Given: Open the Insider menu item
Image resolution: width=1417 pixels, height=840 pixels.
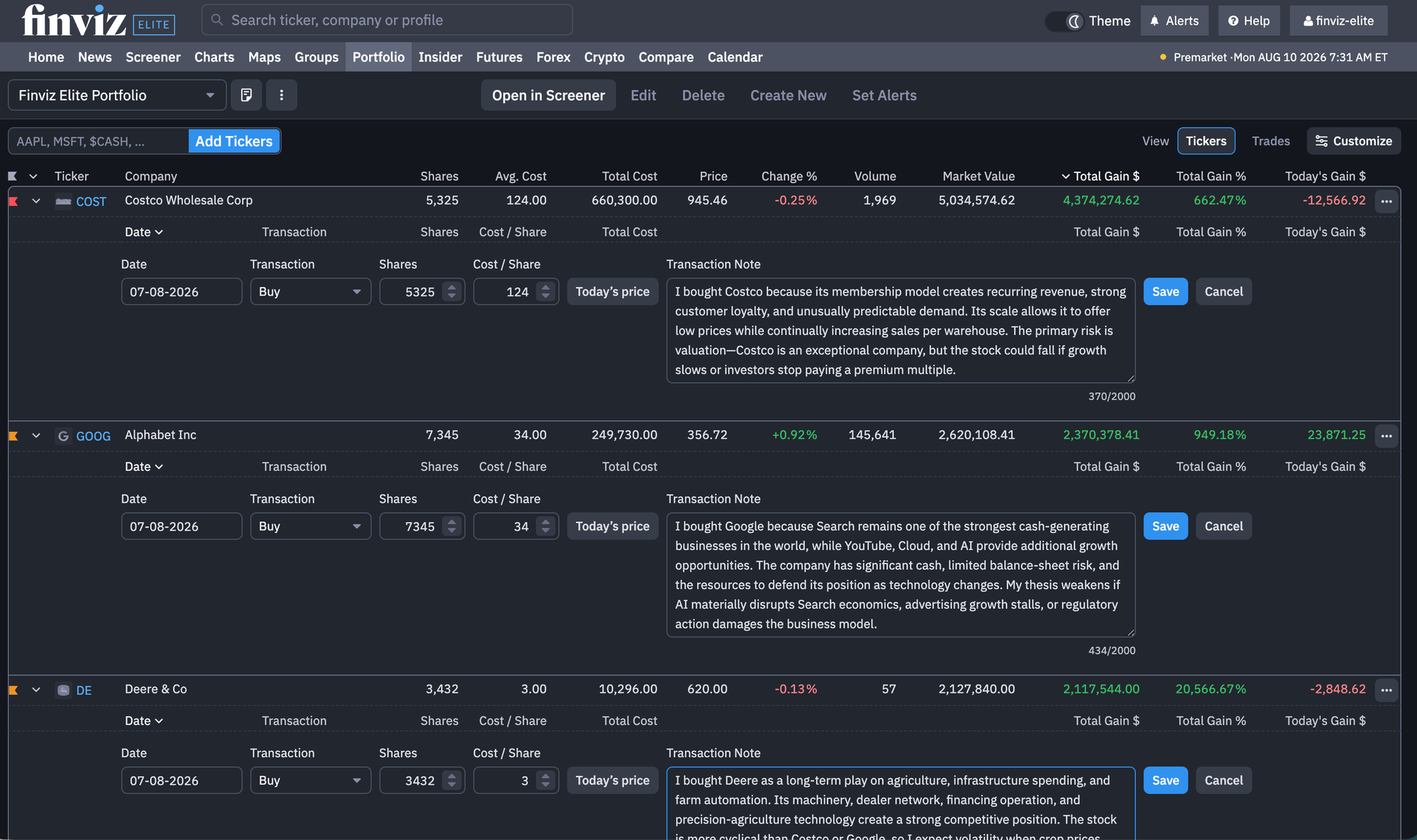Looking at the screenshot, I should (x=440, y=57).
